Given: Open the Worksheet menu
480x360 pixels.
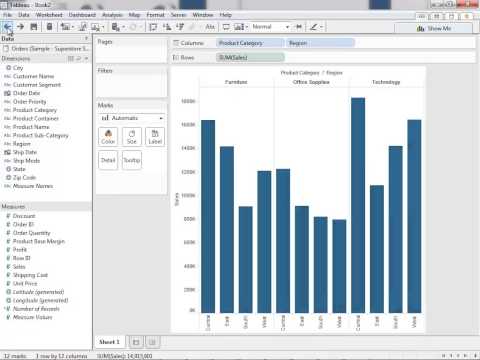Looking at the screenshot, I should [49, 15].
